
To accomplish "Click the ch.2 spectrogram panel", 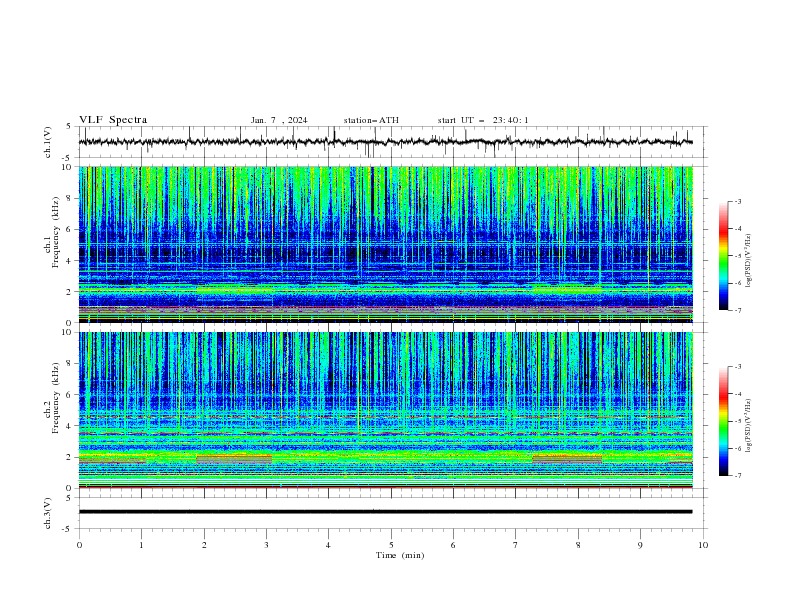I will point(385,410).
